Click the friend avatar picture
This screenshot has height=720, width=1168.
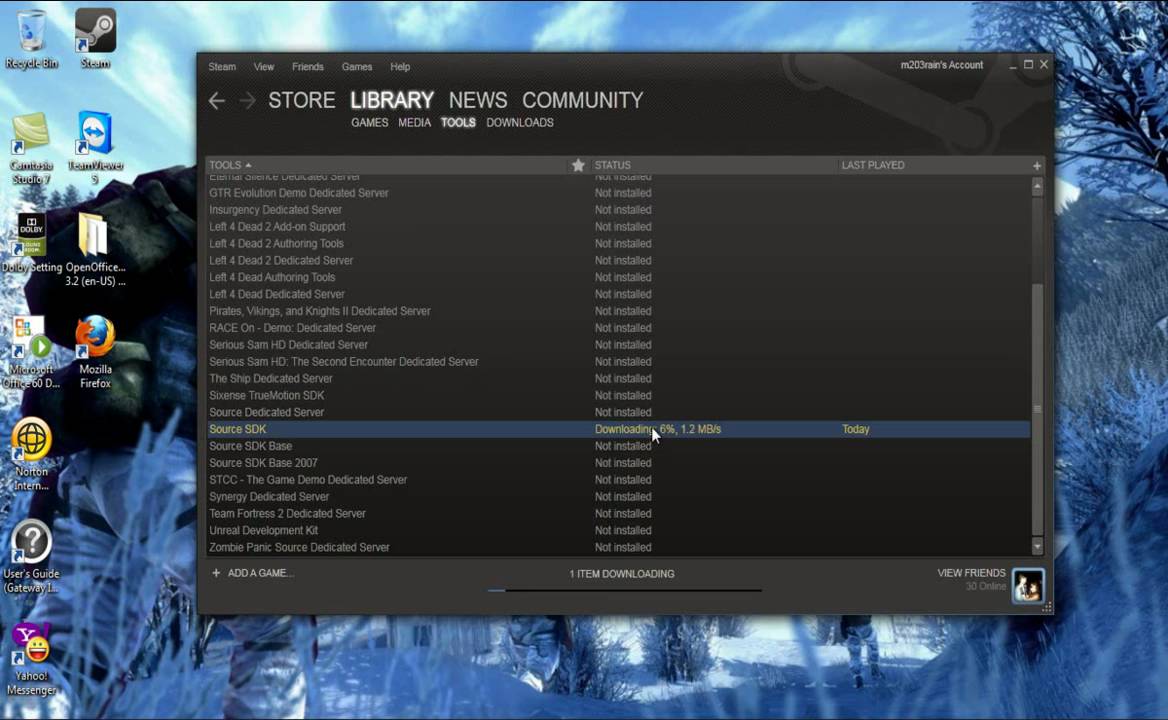pos(1029,585)
